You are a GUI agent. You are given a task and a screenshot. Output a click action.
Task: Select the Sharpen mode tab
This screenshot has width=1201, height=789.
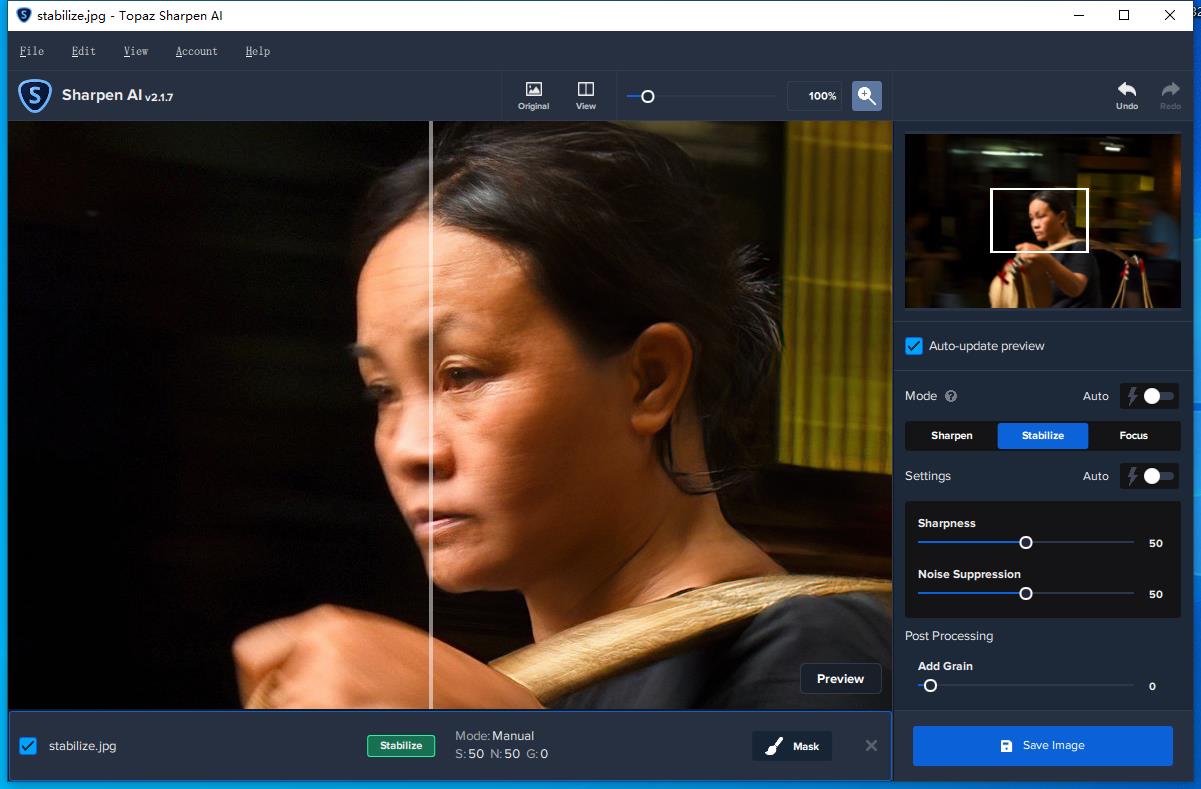pyautogui.click(x=951, y=436)
